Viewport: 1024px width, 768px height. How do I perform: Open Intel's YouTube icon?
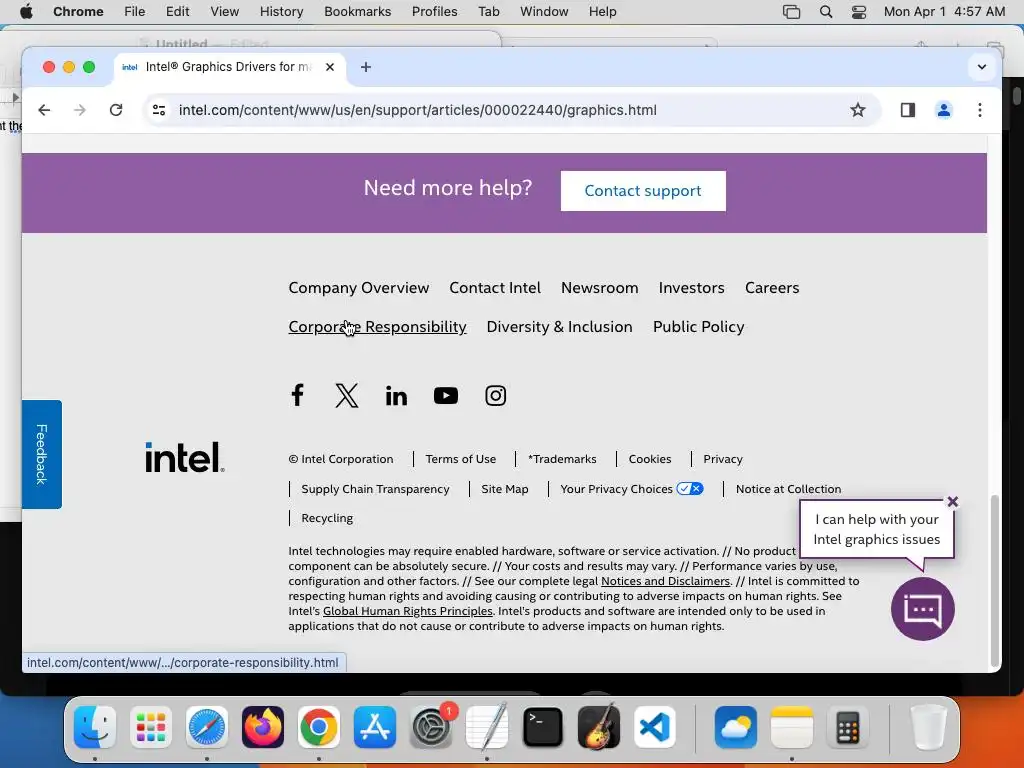click(x=446, y=396)
